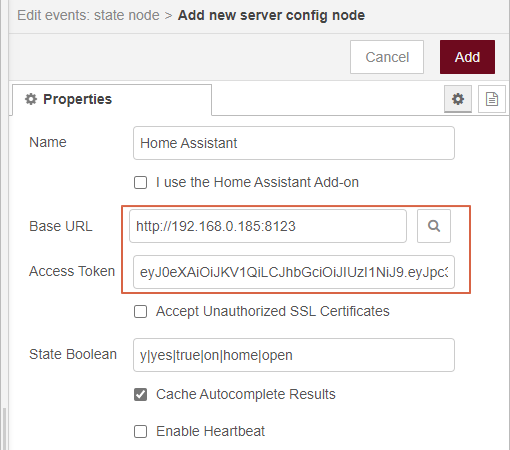Click into the Access Token field
This screenshot has width=510, height=450.
pyautogui.click(x=294, y=272)
